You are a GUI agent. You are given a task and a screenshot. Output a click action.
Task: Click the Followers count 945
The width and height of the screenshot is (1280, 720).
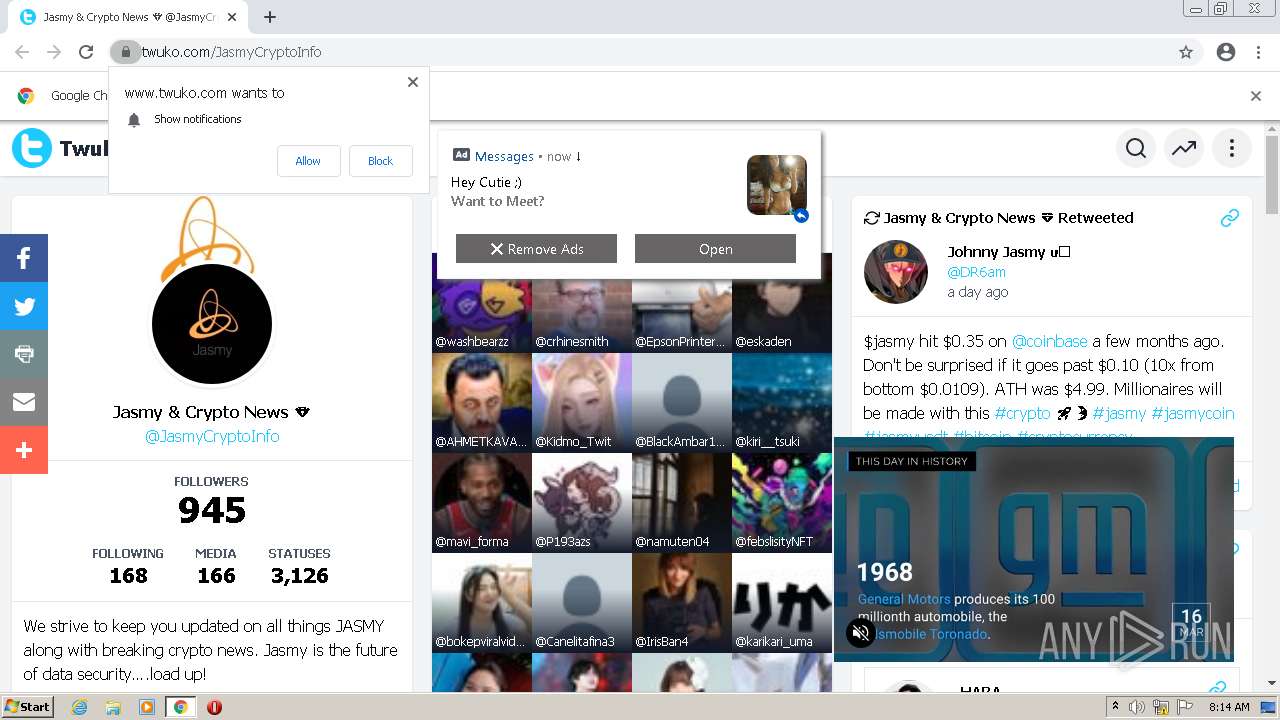point(212,510)
